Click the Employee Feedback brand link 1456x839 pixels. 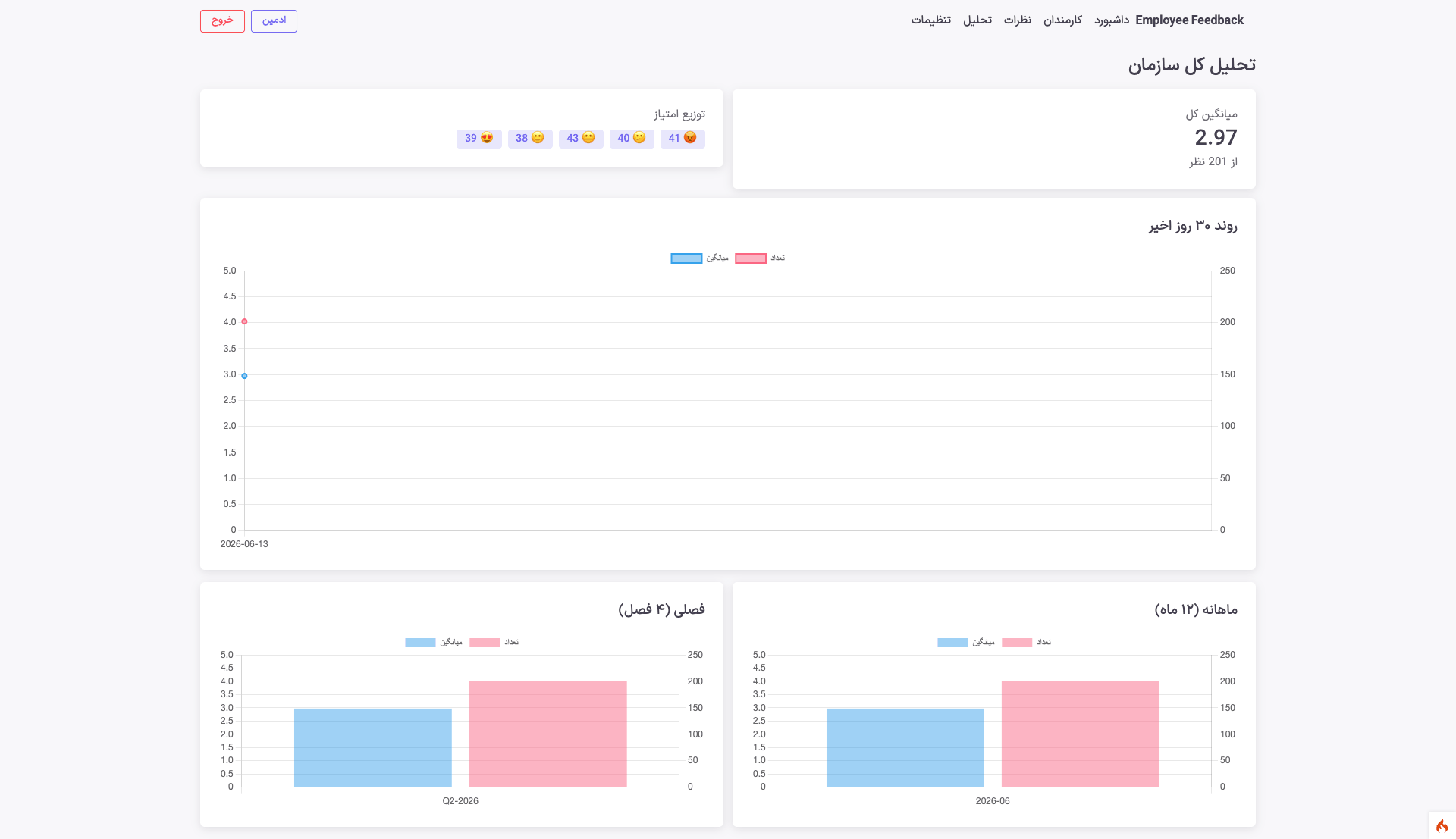(x=1189, y=20)
